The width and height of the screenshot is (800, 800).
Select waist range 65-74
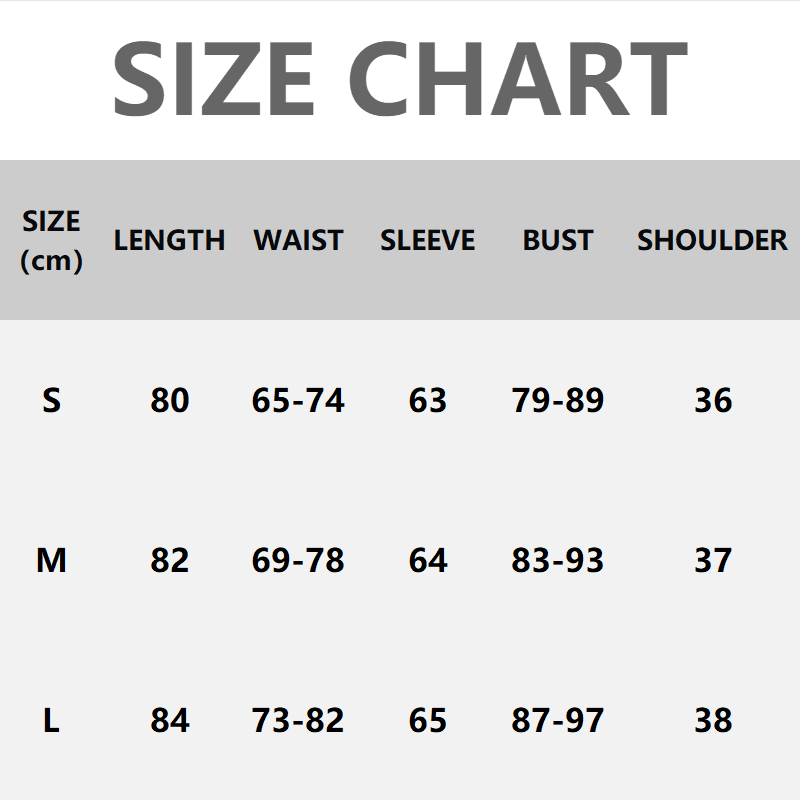point(298,400)
